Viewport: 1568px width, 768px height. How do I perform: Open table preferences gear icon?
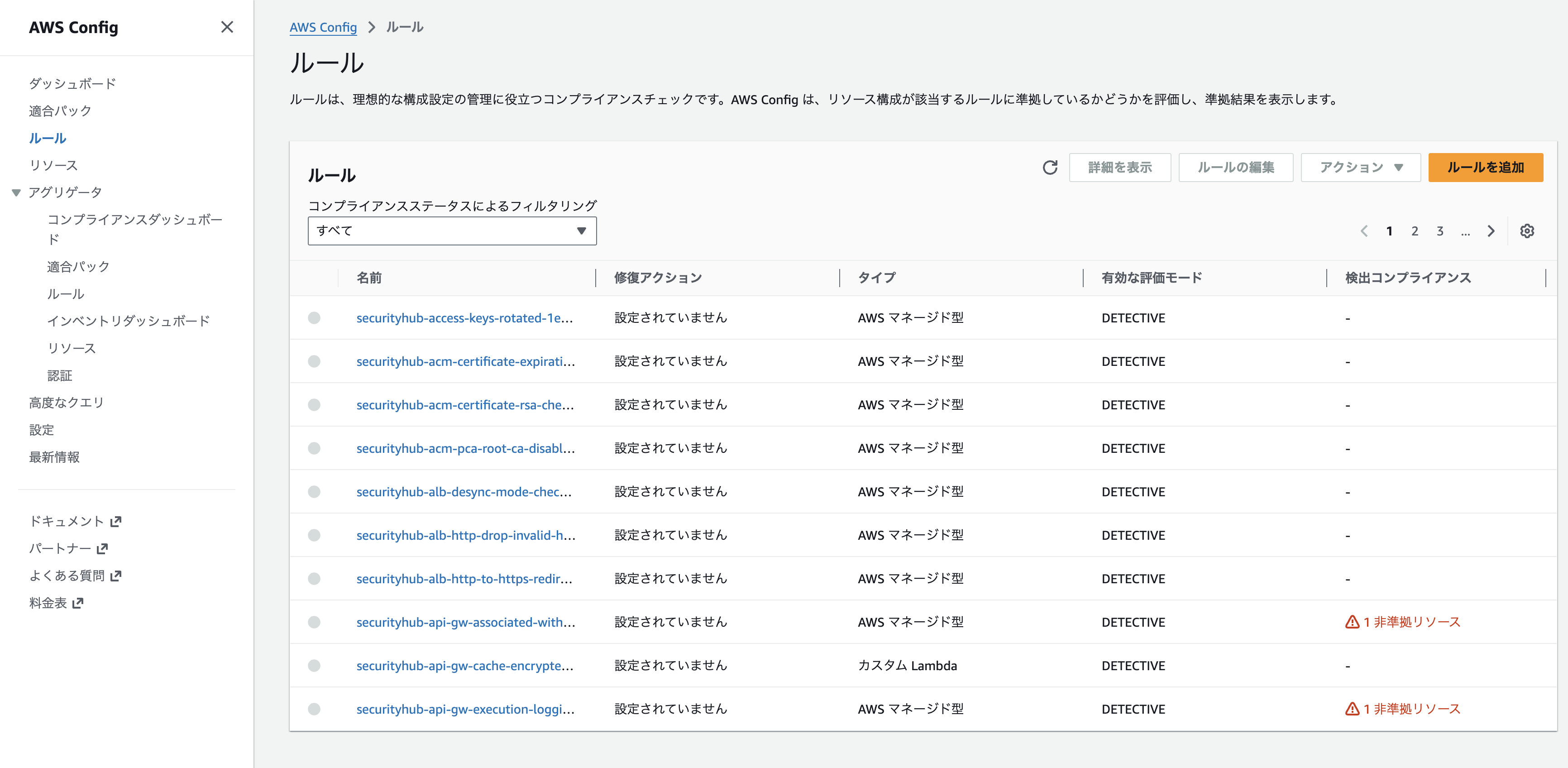1527,231
